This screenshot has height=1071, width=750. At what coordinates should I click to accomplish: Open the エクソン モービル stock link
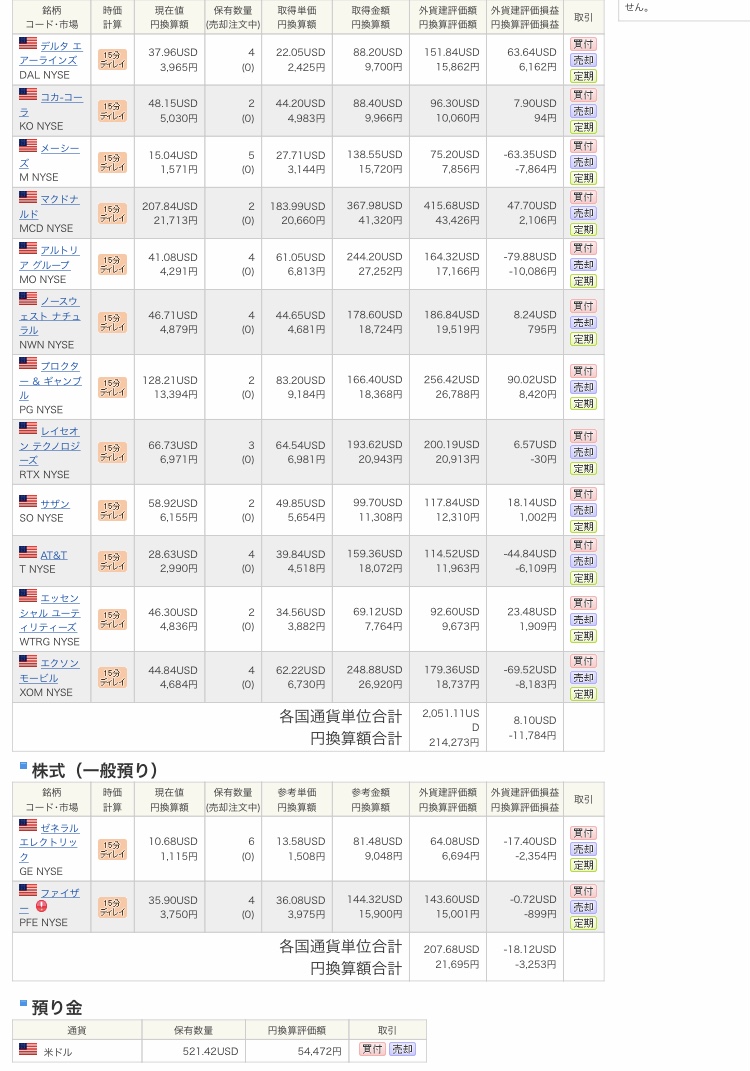49,671
